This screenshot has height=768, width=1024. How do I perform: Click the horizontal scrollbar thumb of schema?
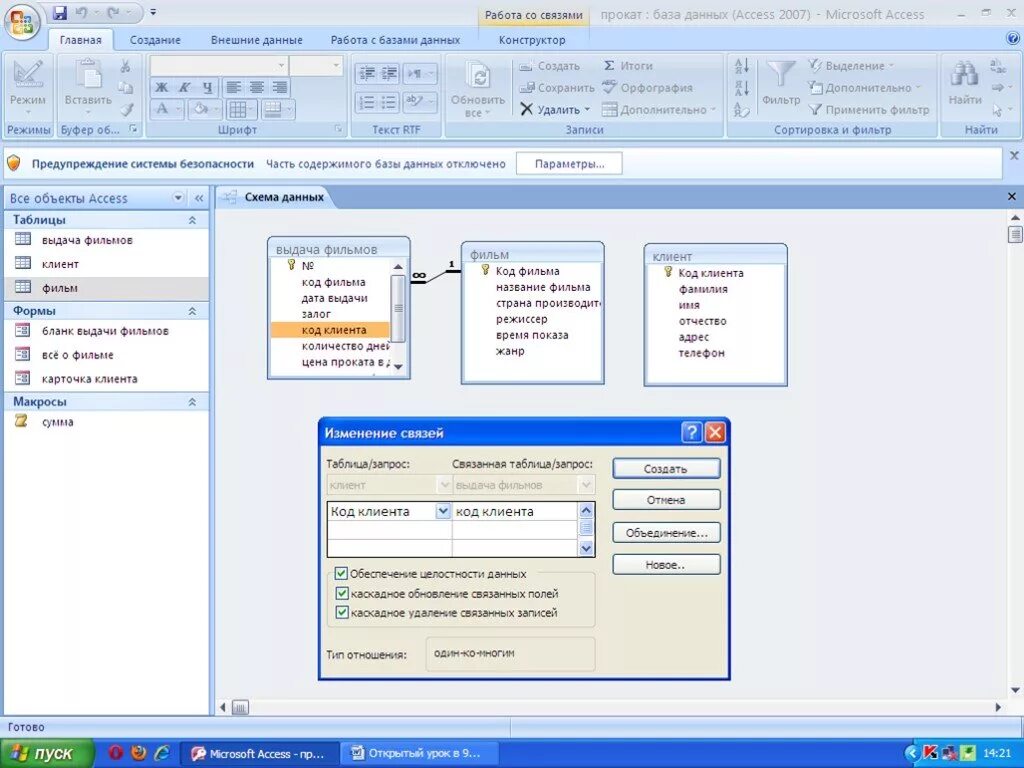coord(240,707)
